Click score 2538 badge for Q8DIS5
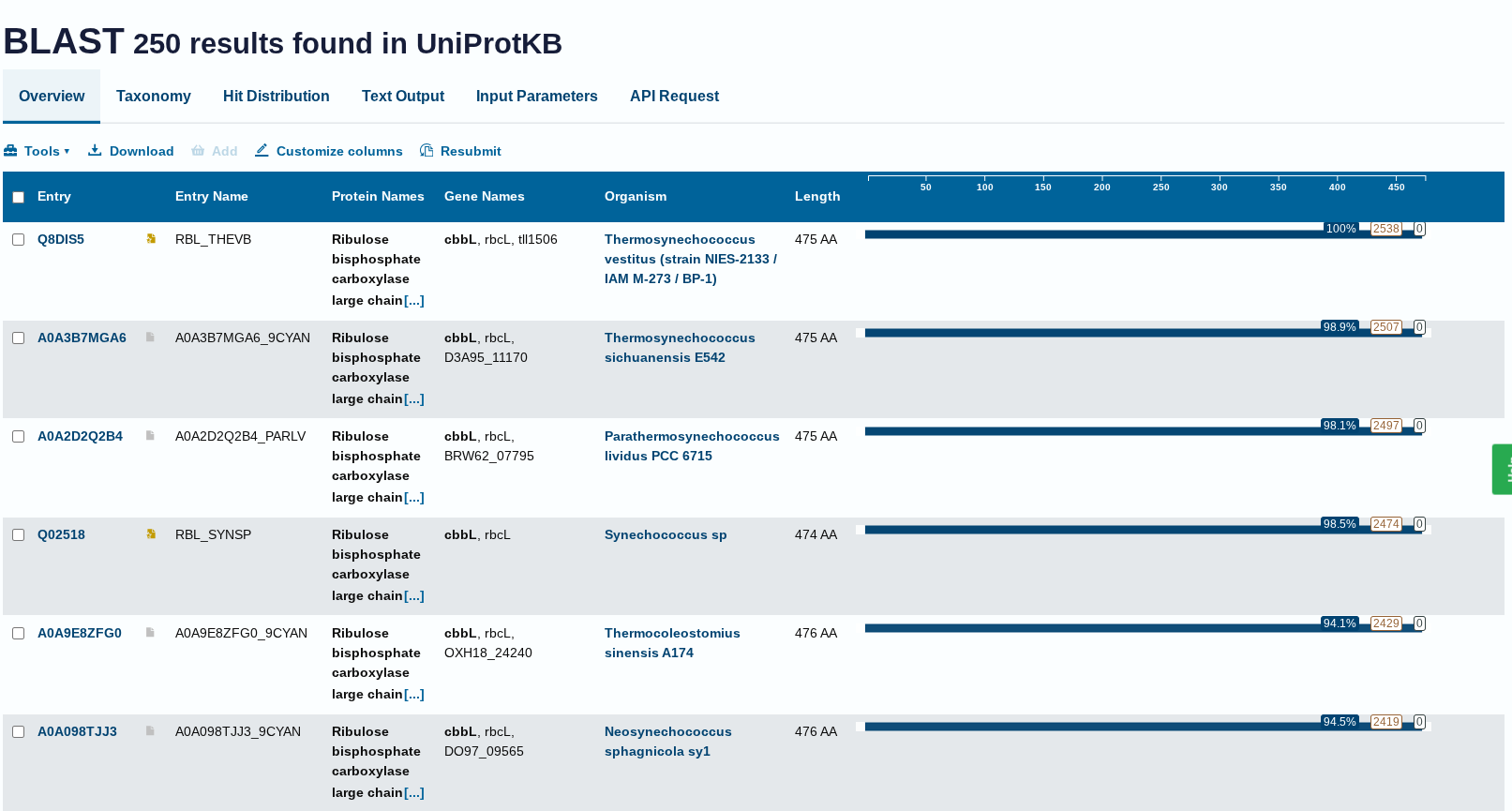This screenshot has height=811, width=1512. coord(1385,229)
